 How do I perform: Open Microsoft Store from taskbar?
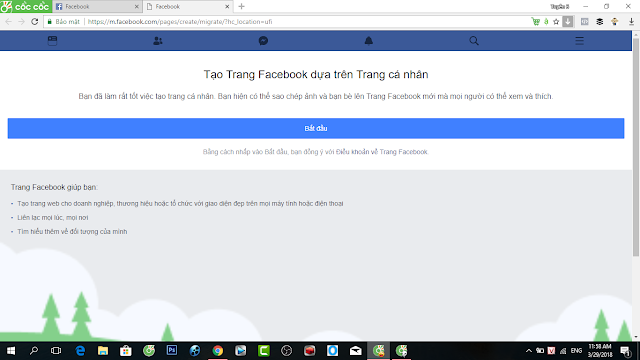[x=126, y=351]
